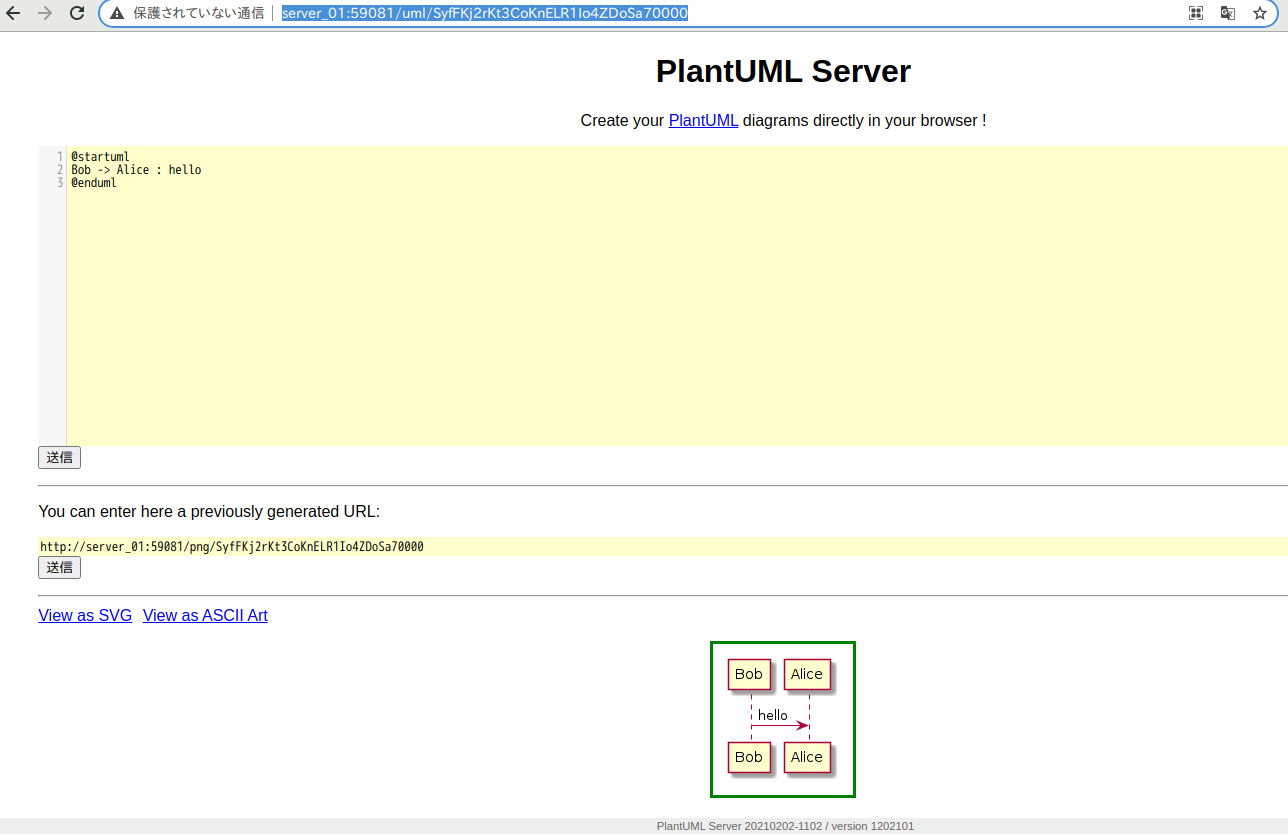Open View as SVG link
The image size is (1288, 835).
point(85,615)
